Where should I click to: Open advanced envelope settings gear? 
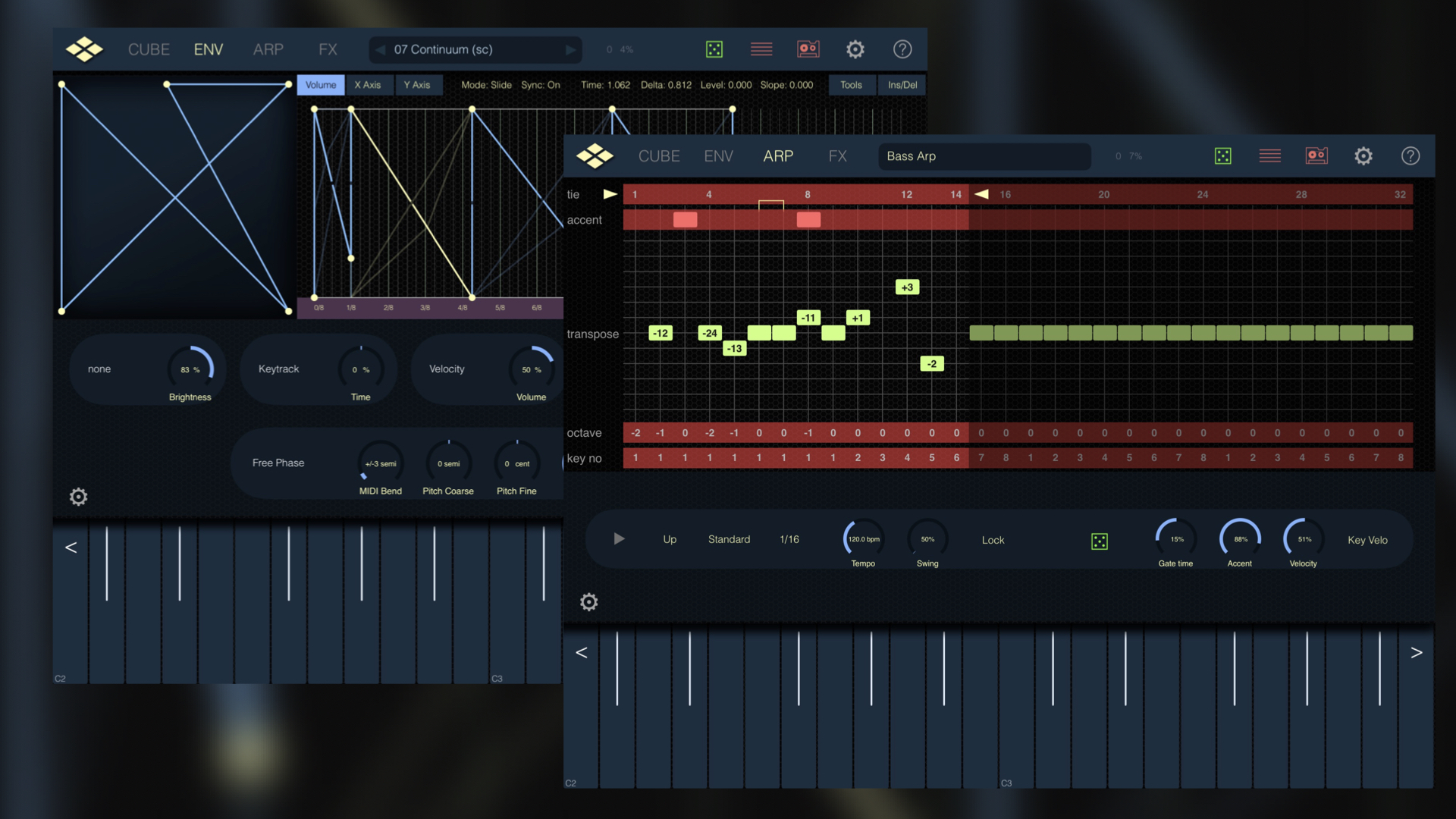point(78,497)
